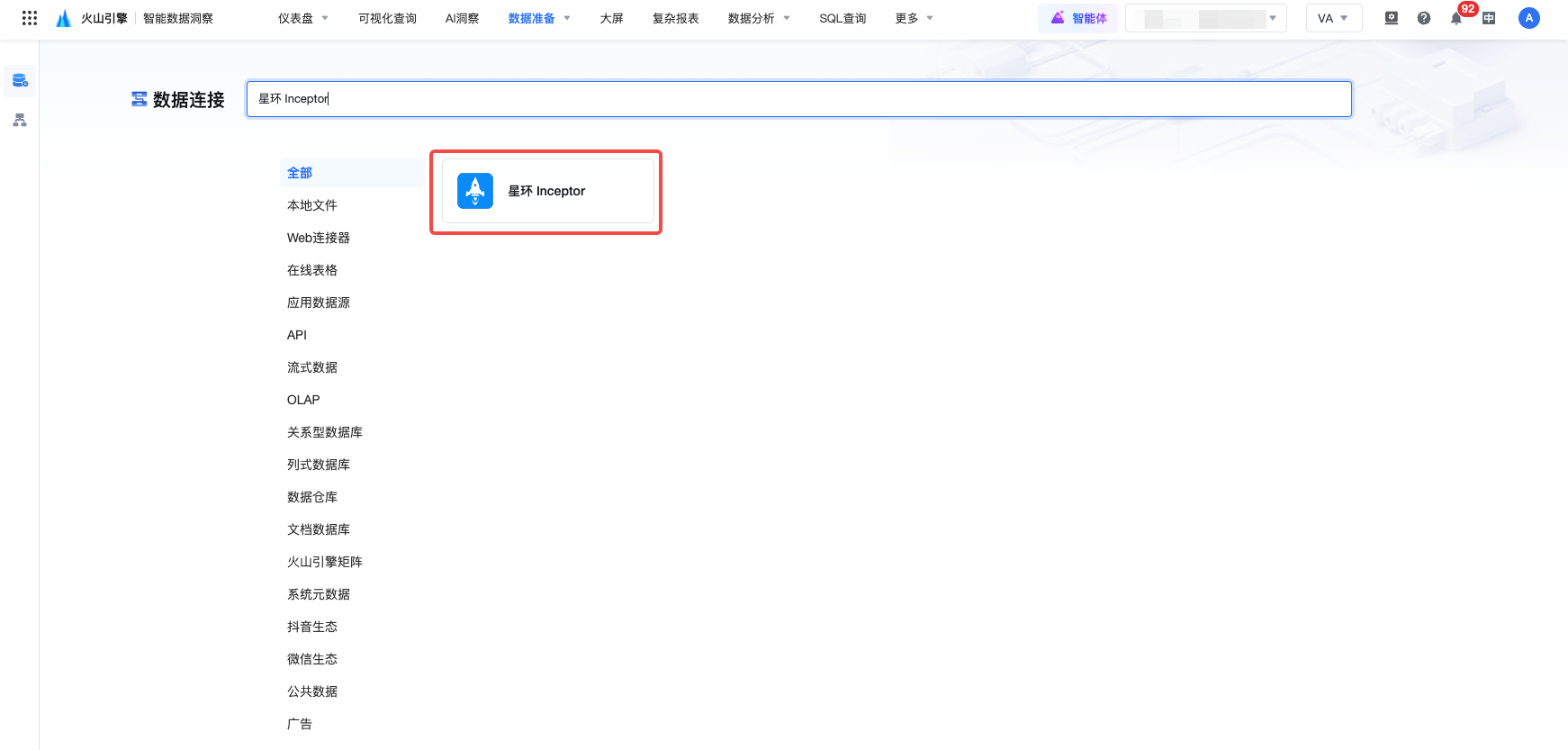Click in the data connection search field

[799, 99]
